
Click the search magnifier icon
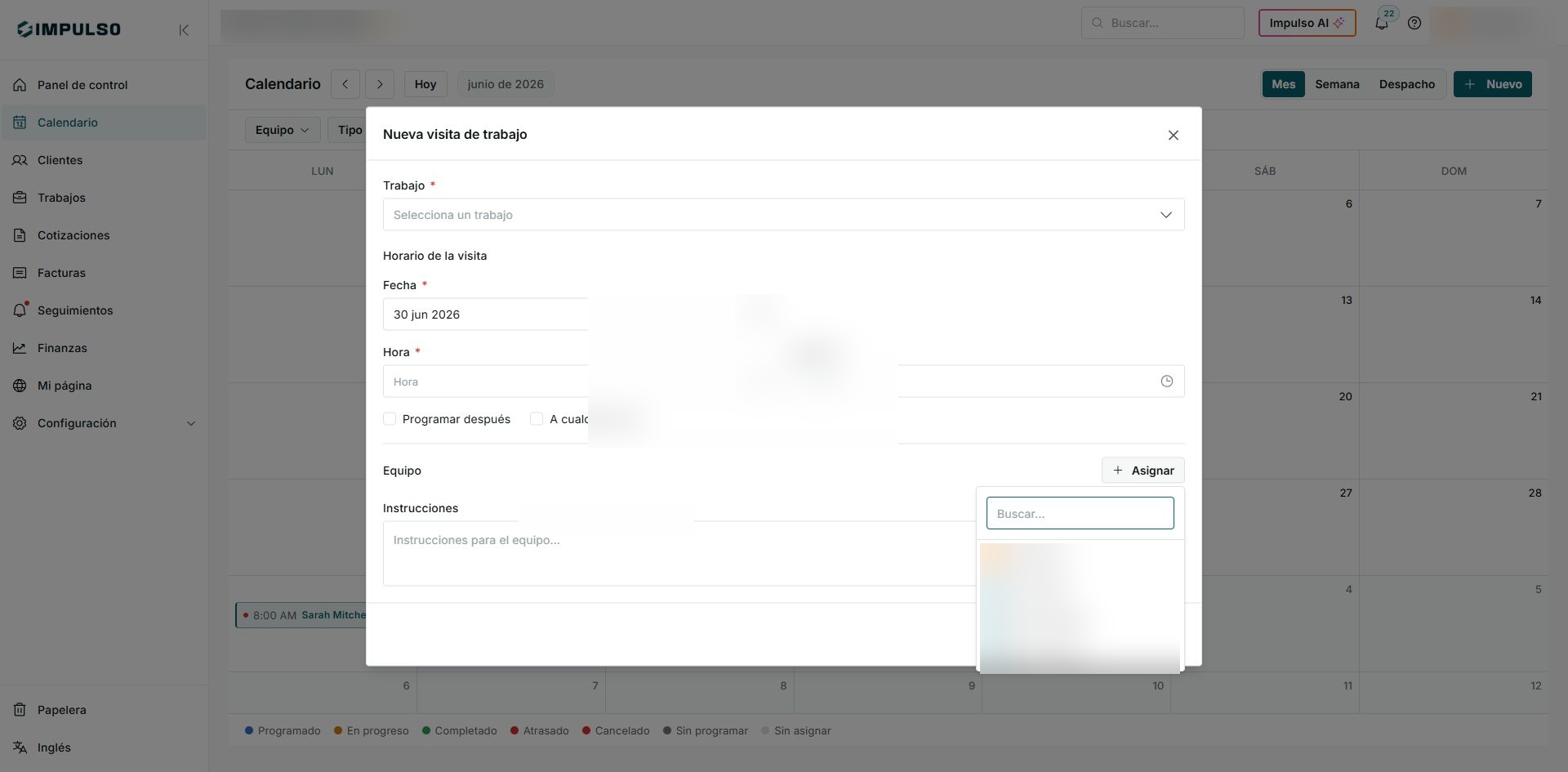pyautogui.click(x=1098, y=23)
